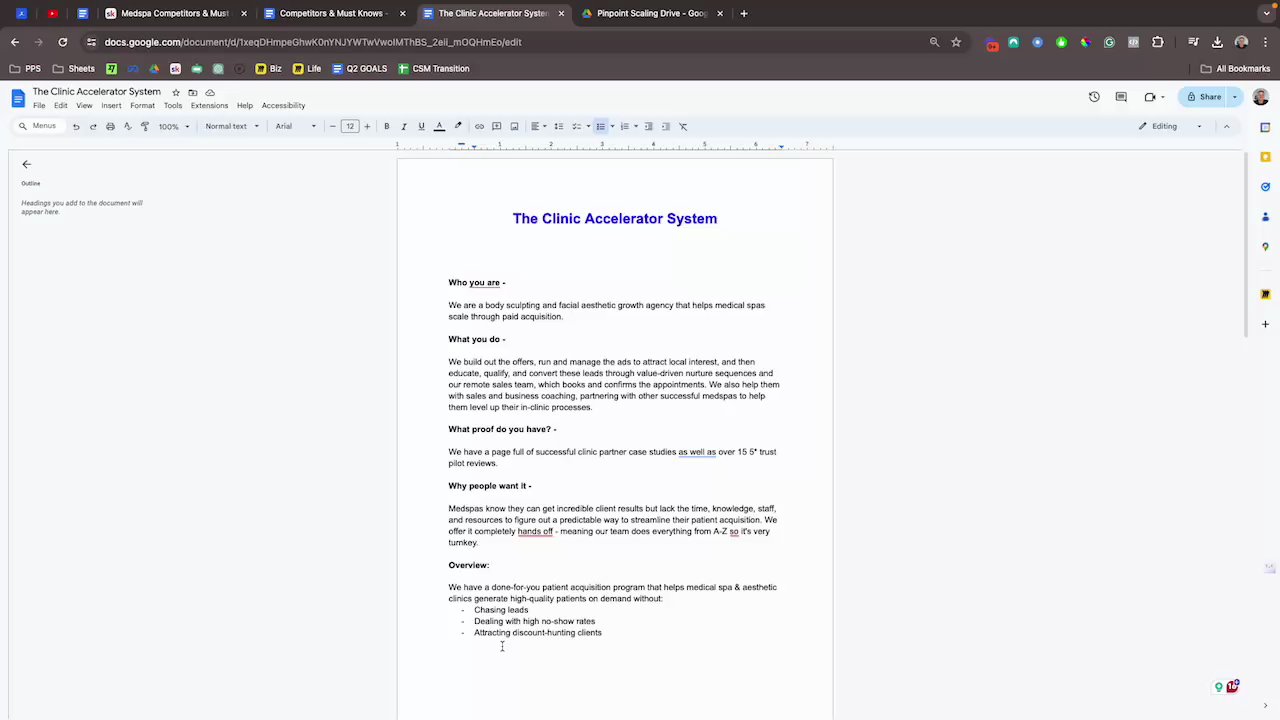Image resolution: width=1280 pixels, height=720 pixels.
Task: Expand bulleted list style options
Action: [x=612, y=126]
